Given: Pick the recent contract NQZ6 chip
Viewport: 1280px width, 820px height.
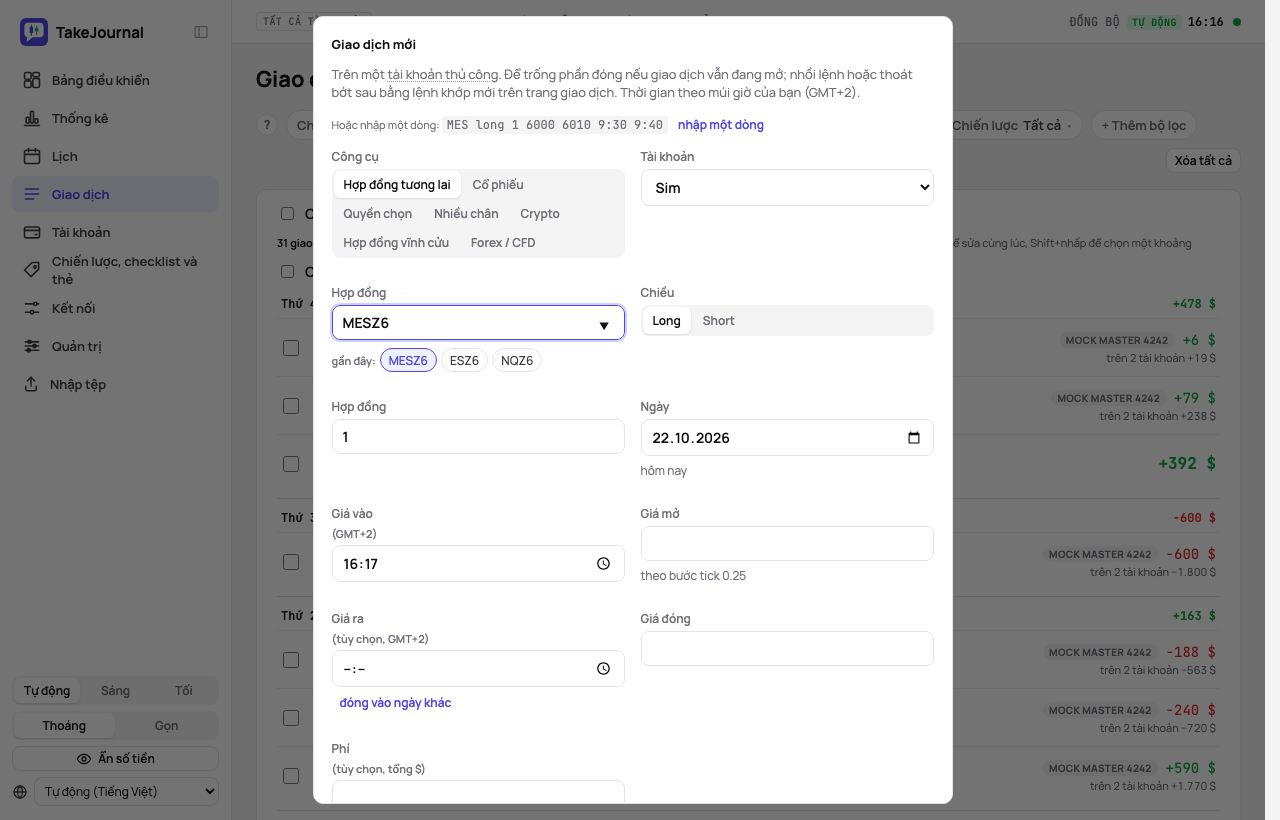Looking at the screenshot, I should pyautogui.click(x=517, y=360).
